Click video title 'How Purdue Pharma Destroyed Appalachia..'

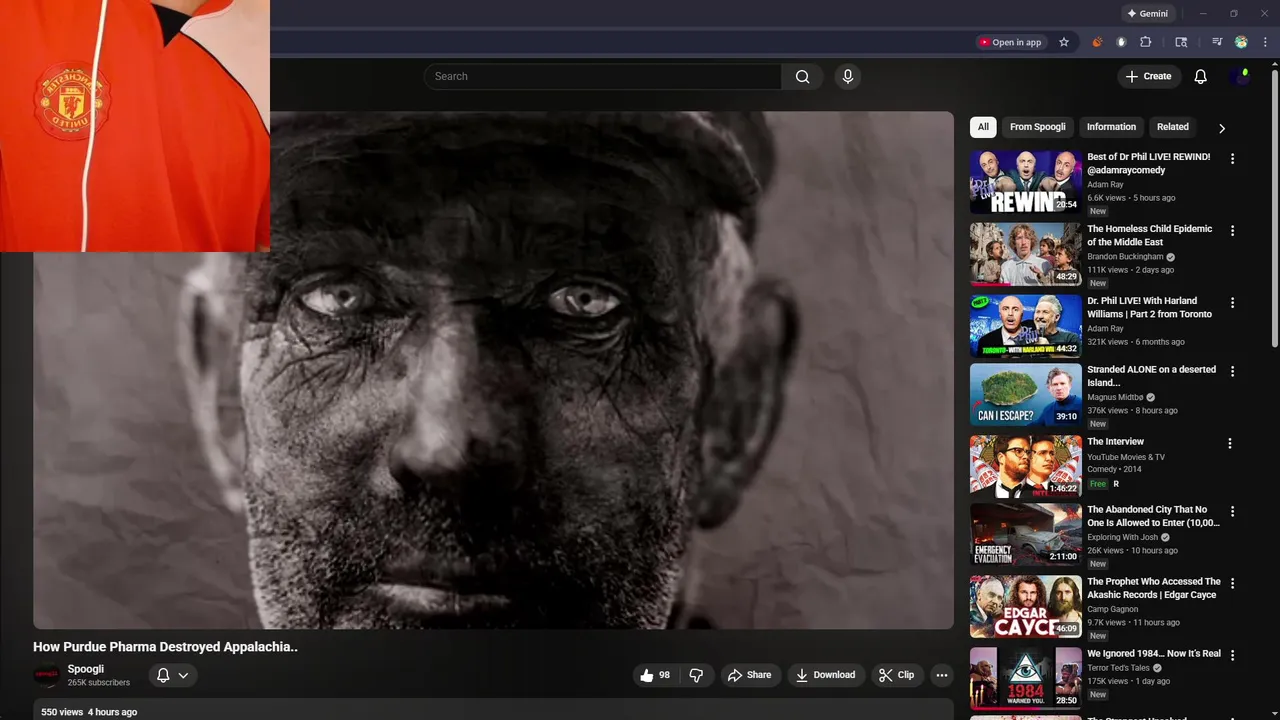[x=165, y=647]
